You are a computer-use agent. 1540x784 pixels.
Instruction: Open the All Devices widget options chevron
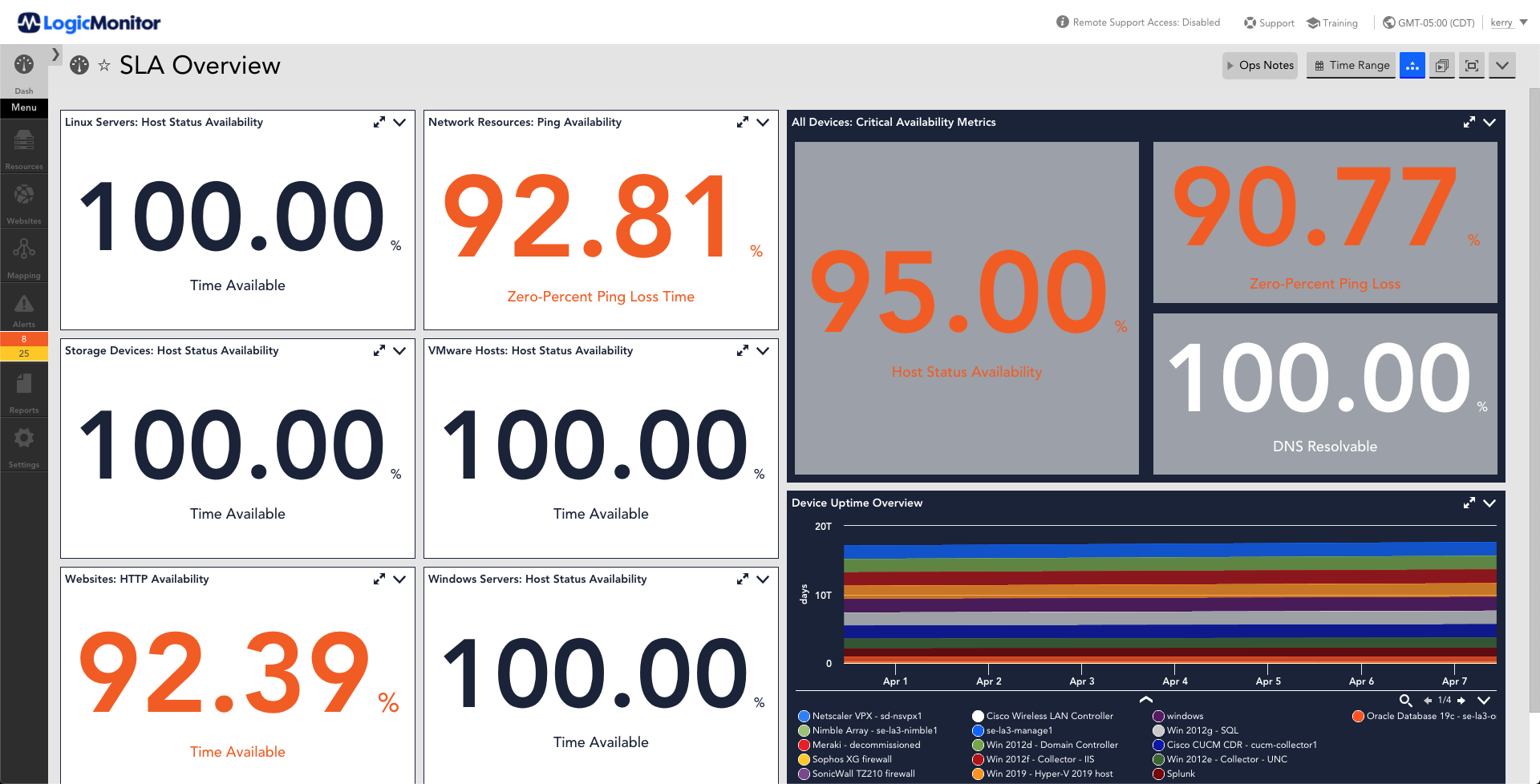coord(1490,122)
